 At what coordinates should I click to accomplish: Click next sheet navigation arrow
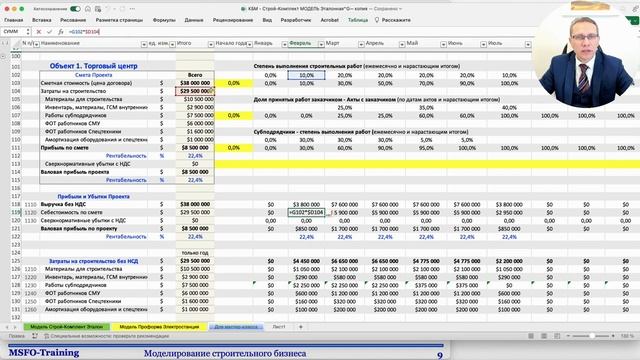tap(15, 327)
